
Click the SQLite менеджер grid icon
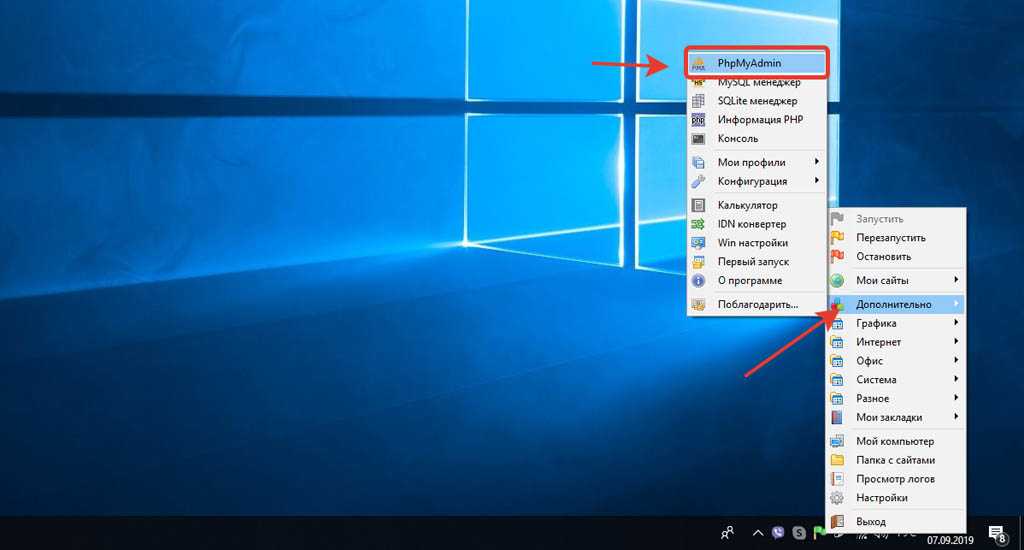(698, 101)
